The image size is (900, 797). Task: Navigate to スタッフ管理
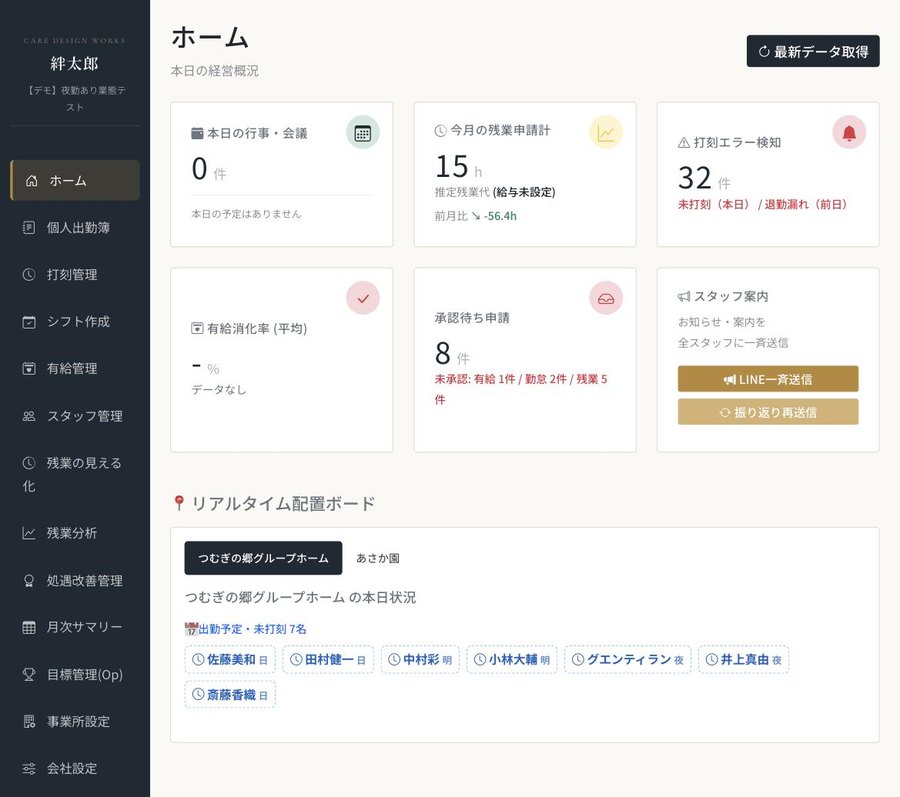tap(75, 416)
